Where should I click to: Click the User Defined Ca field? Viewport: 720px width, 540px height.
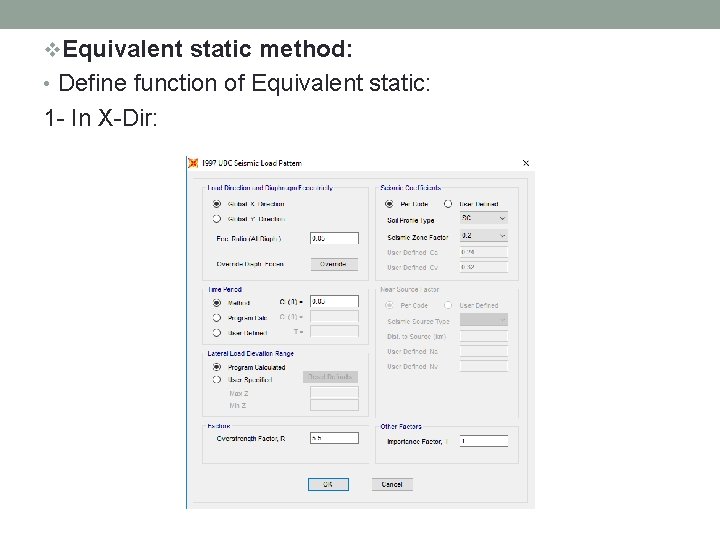pyautogui.click(x=484, y=252)
